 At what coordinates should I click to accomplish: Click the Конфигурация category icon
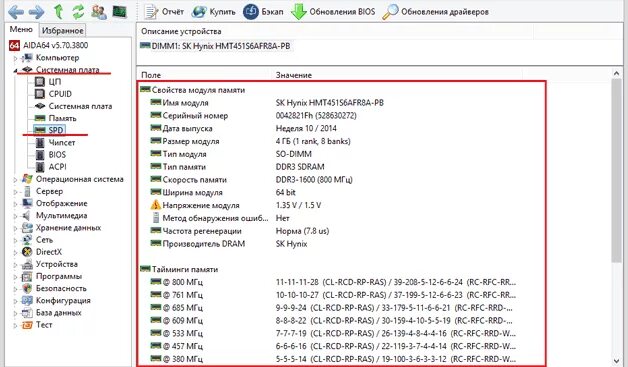point(27,300)
